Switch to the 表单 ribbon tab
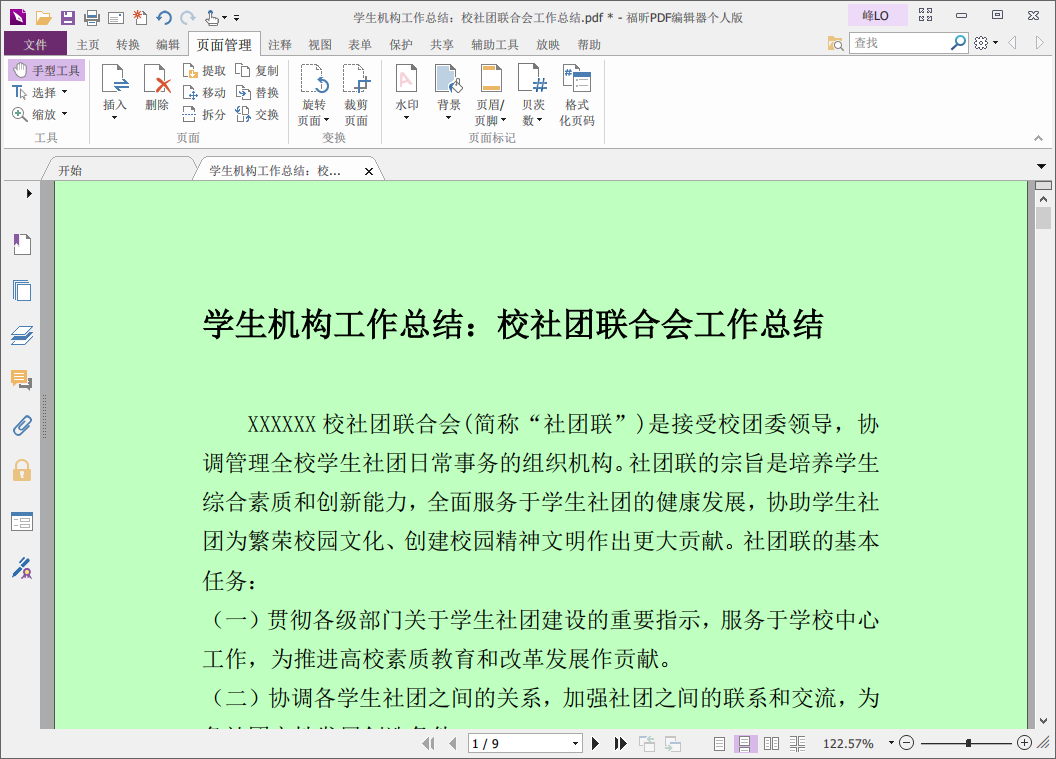This screenshot has height=759, width=1056. coord(360,44)
